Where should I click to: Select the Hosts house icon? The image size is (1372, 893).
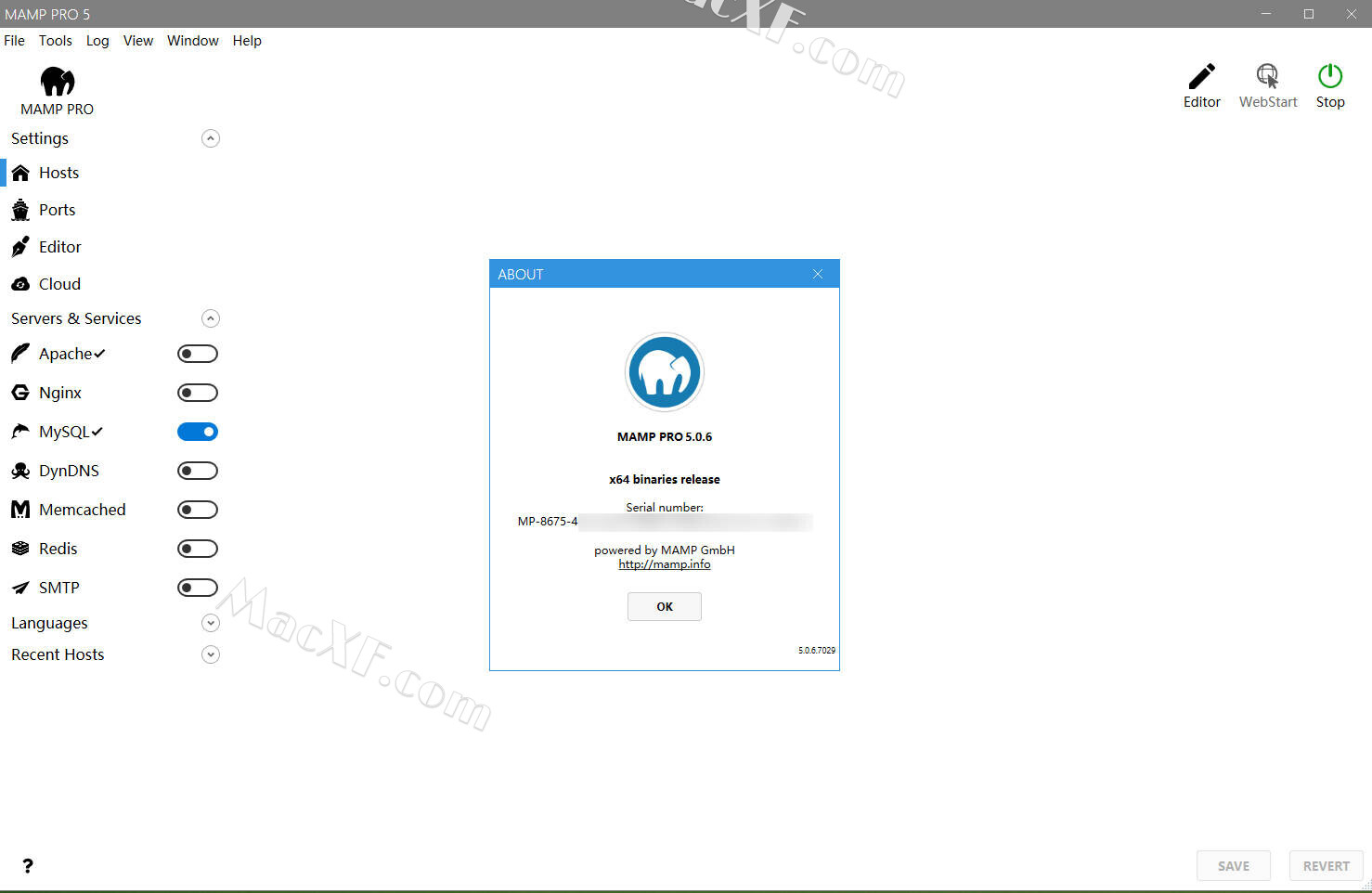point(20,173)
